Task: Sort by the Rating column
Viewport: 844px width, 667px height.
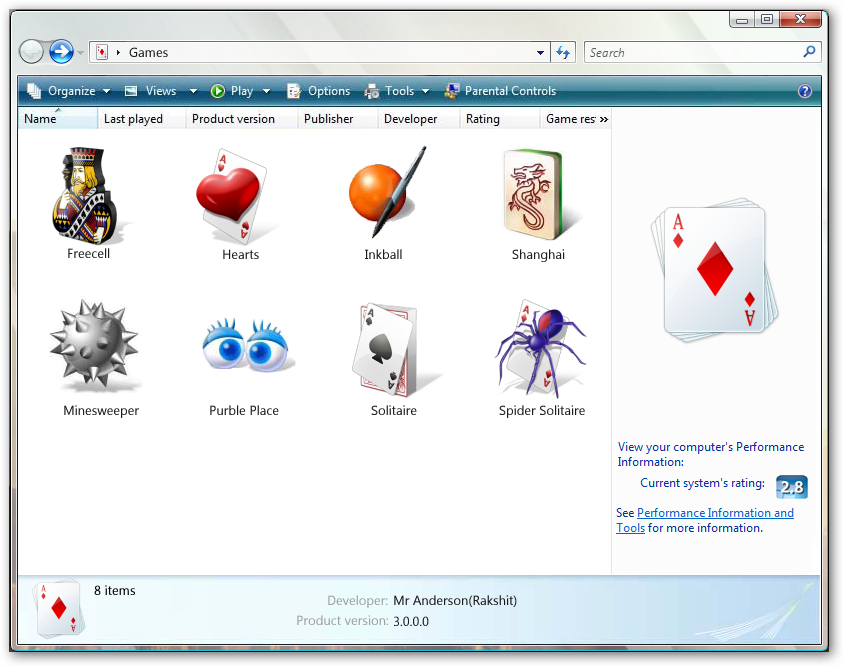Action: (500, 118)
